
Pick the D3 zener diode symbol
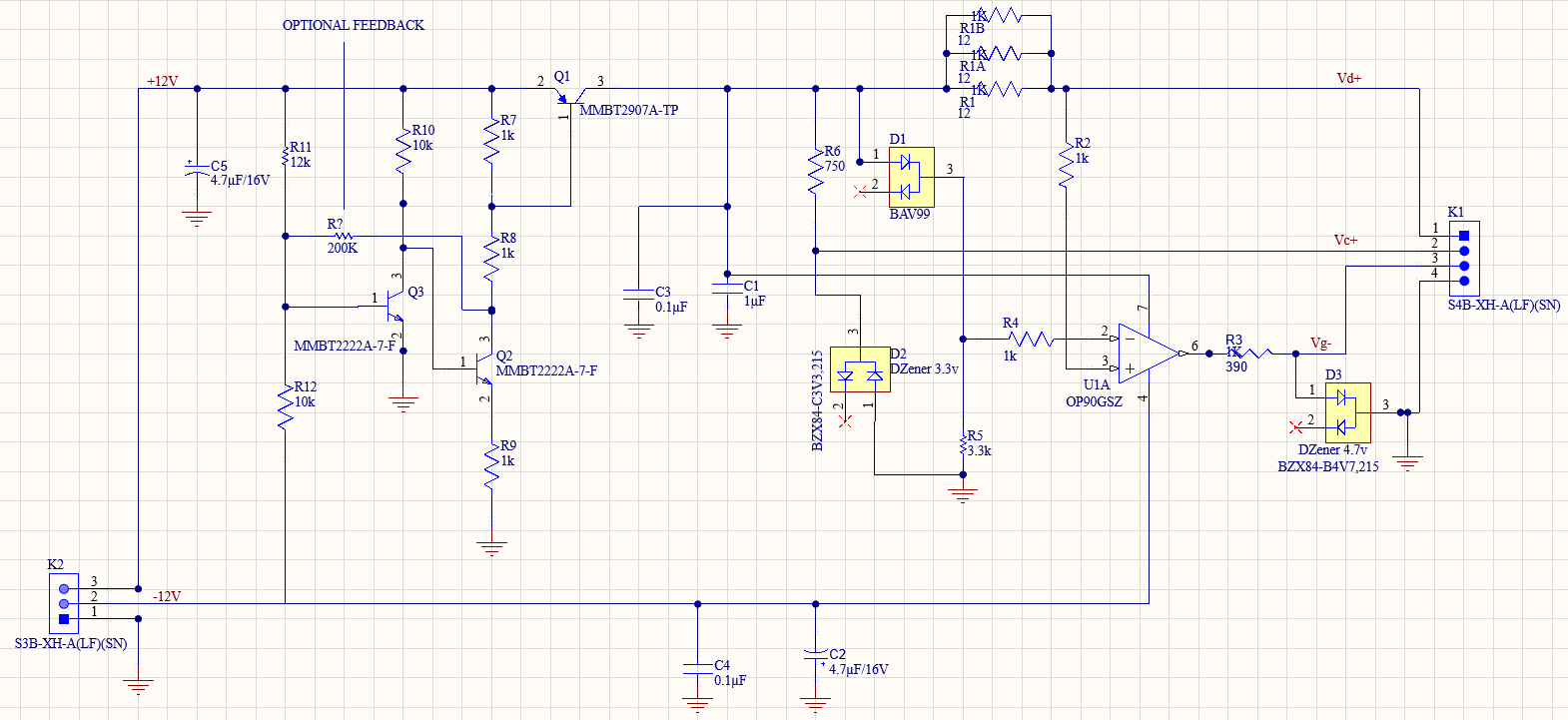click(1348, 412)
